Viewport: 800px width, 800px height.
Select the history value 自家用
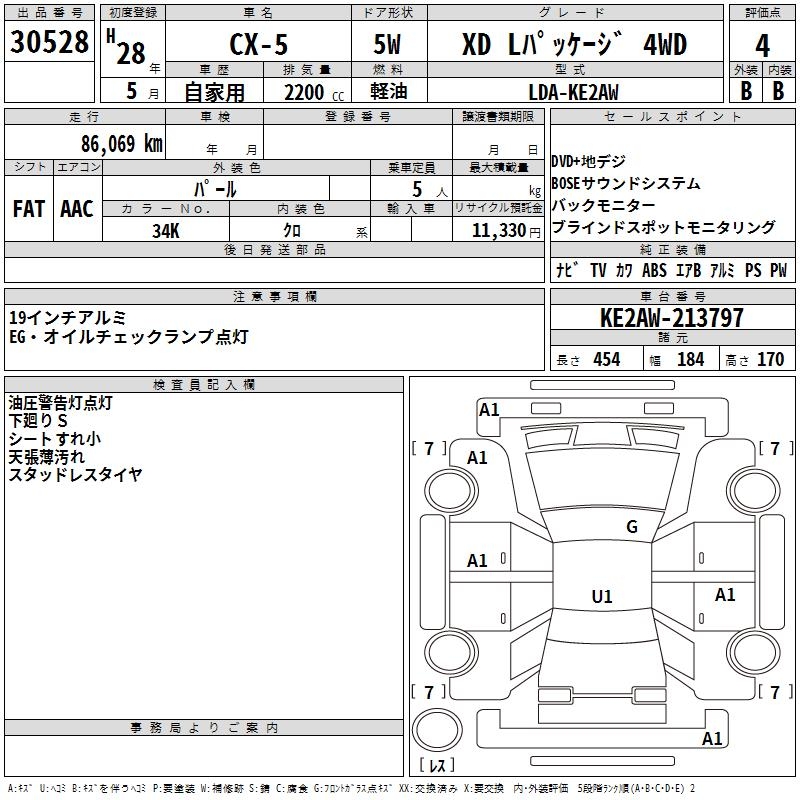tap(214, 92)
